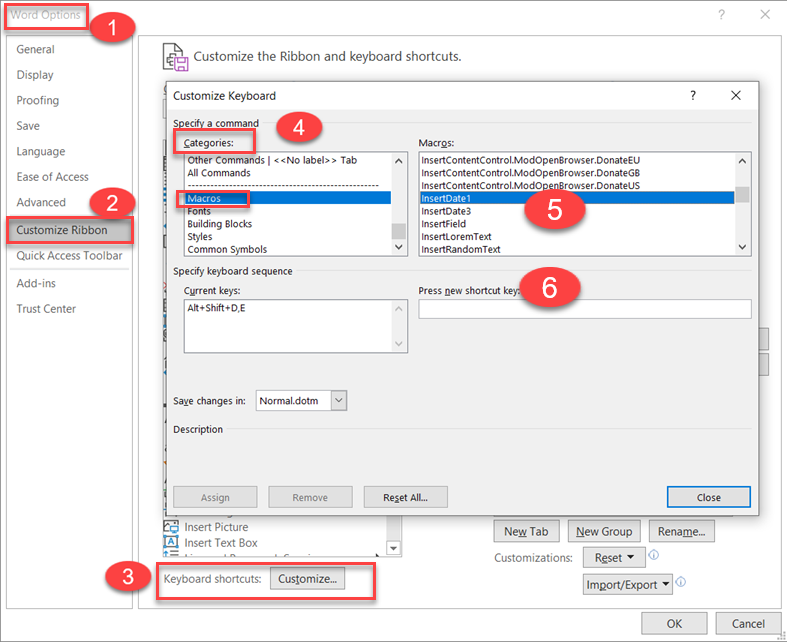Click the Reset All button

[x=406, y=497]
